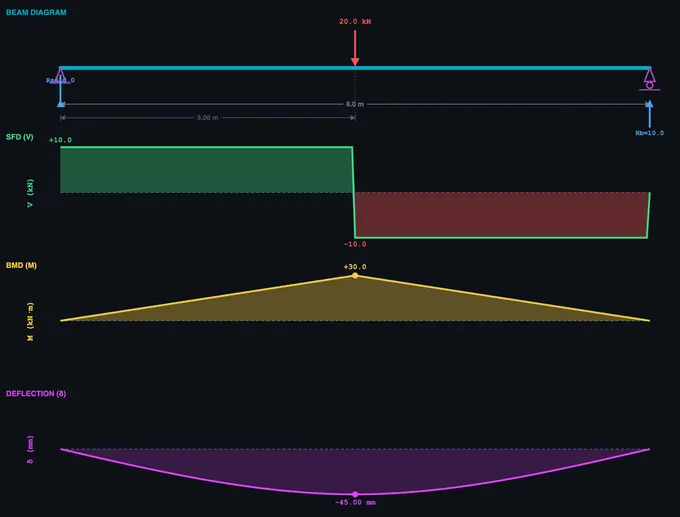Click the M (kN·m) axis label
Viewport: 680px width, 517px height.
pyautogui.click(x=30, y=322)
